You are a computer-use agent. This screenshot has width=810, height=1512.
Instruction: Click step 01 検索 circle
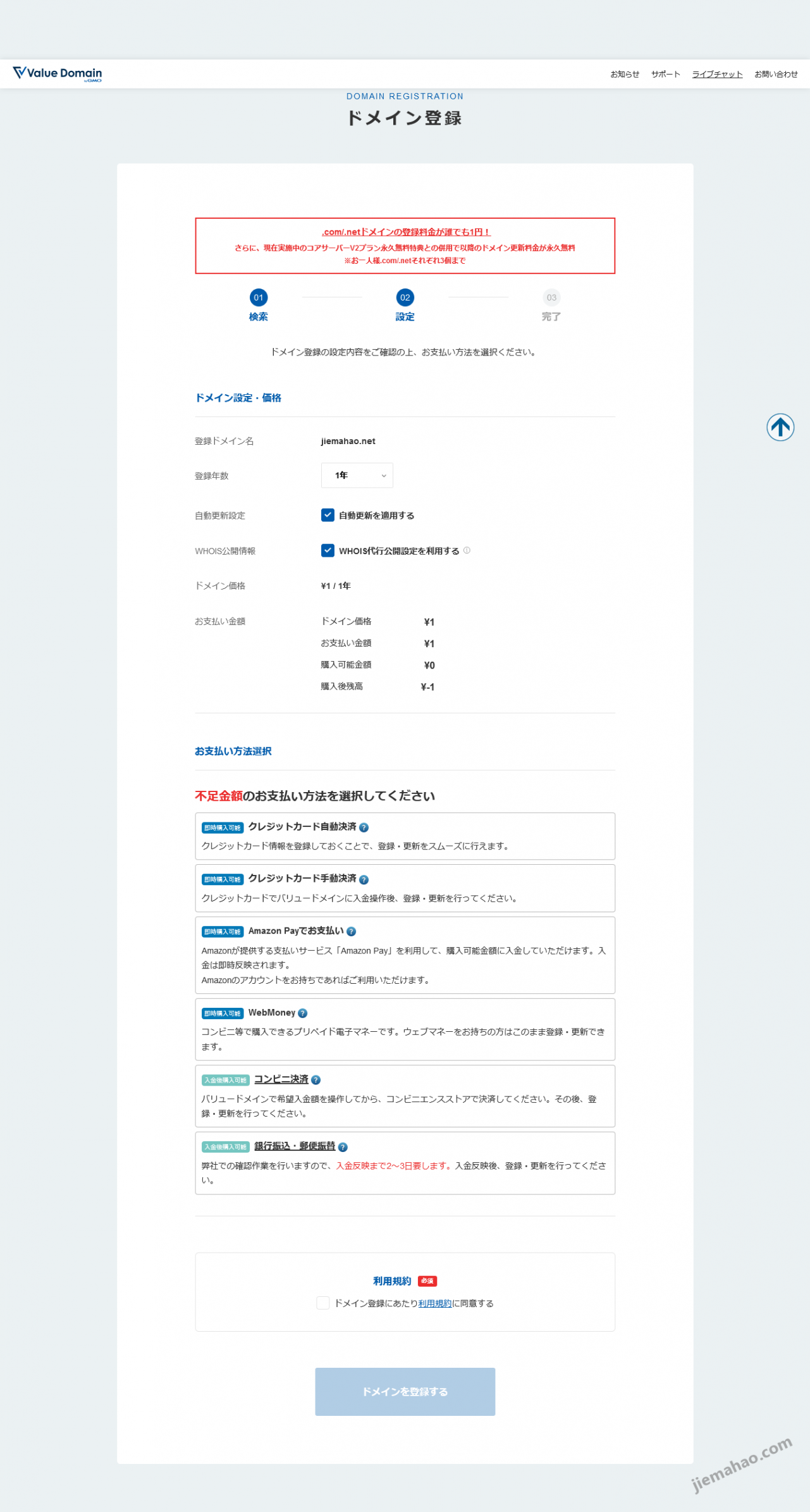pyautogui.click(x=259, y=297)
